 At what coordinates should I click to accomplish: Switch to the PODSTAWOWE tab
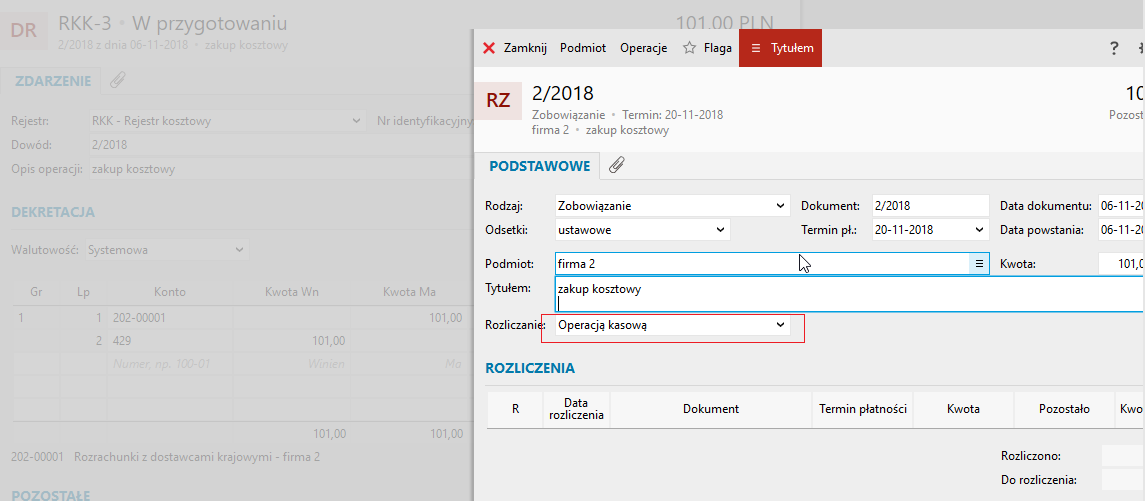coord(539,166)
